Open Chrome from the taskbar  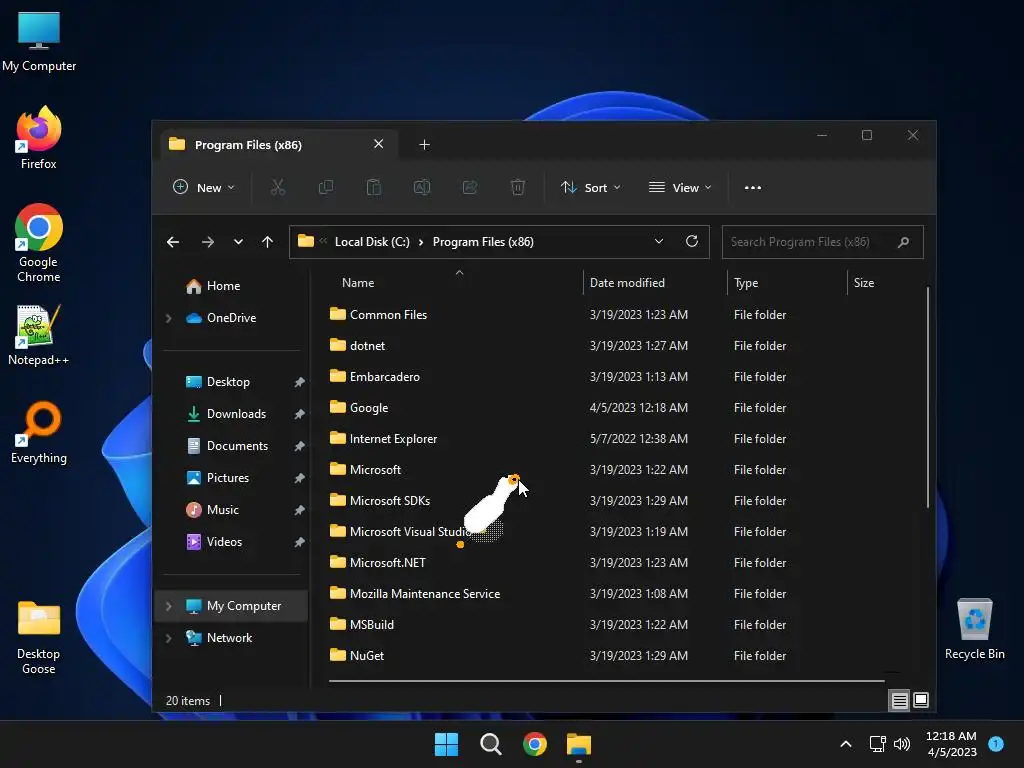(535, 744)
